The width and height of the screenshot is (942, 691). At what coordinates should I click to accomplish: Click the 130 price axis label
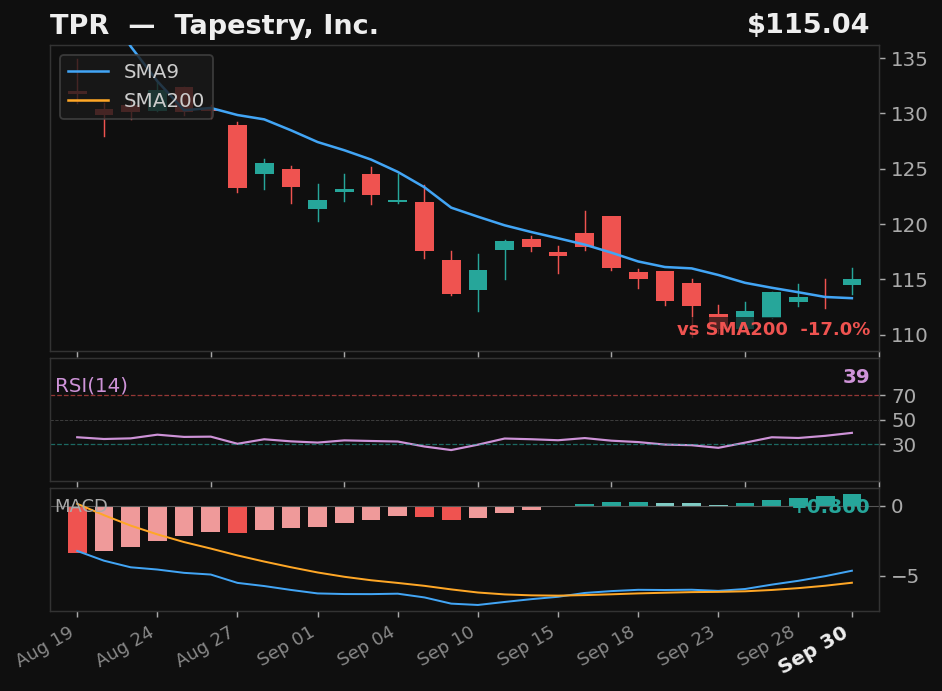(909, 114)
